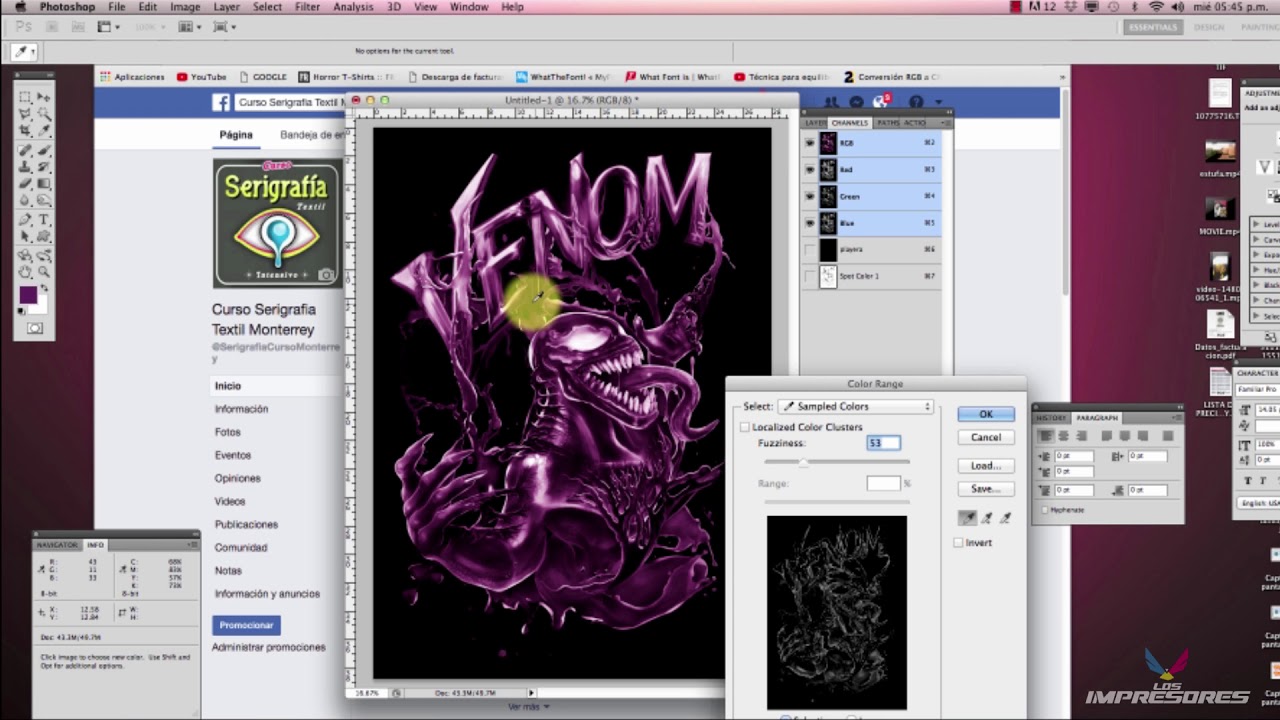The height and width of the screenshot is (720, 1280).
Task: Select the Gradient tool
Action: click(x=44, y=184)
